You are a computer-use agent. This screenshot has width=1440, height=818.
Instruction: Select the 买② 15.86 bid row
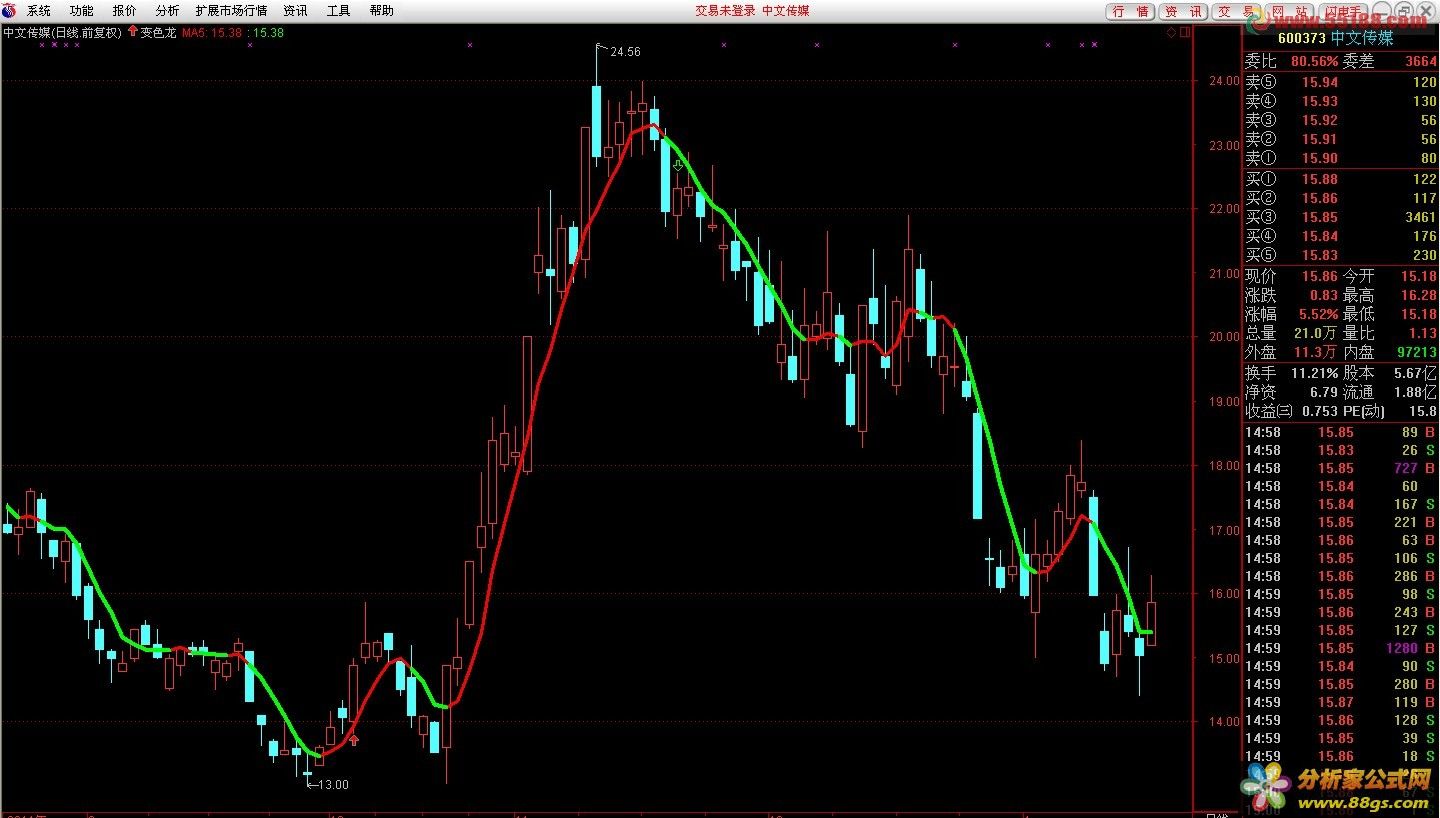[1340, 198]
